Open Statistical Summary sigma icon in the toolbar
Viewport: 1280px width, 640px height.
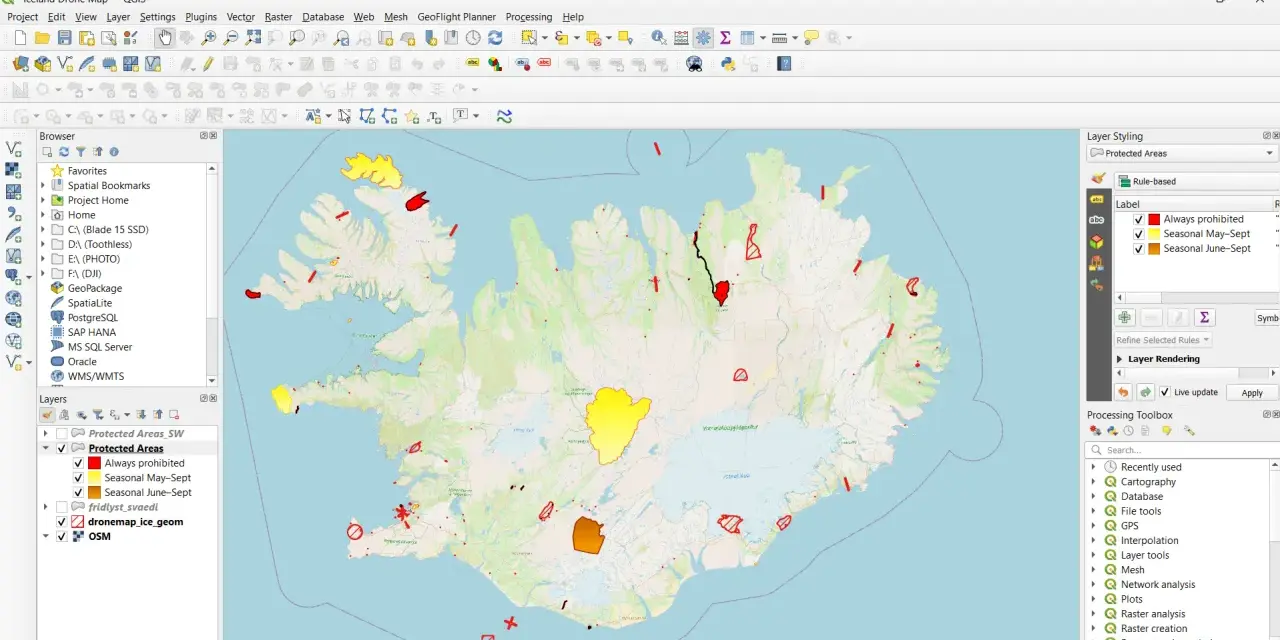click(725, 38)
